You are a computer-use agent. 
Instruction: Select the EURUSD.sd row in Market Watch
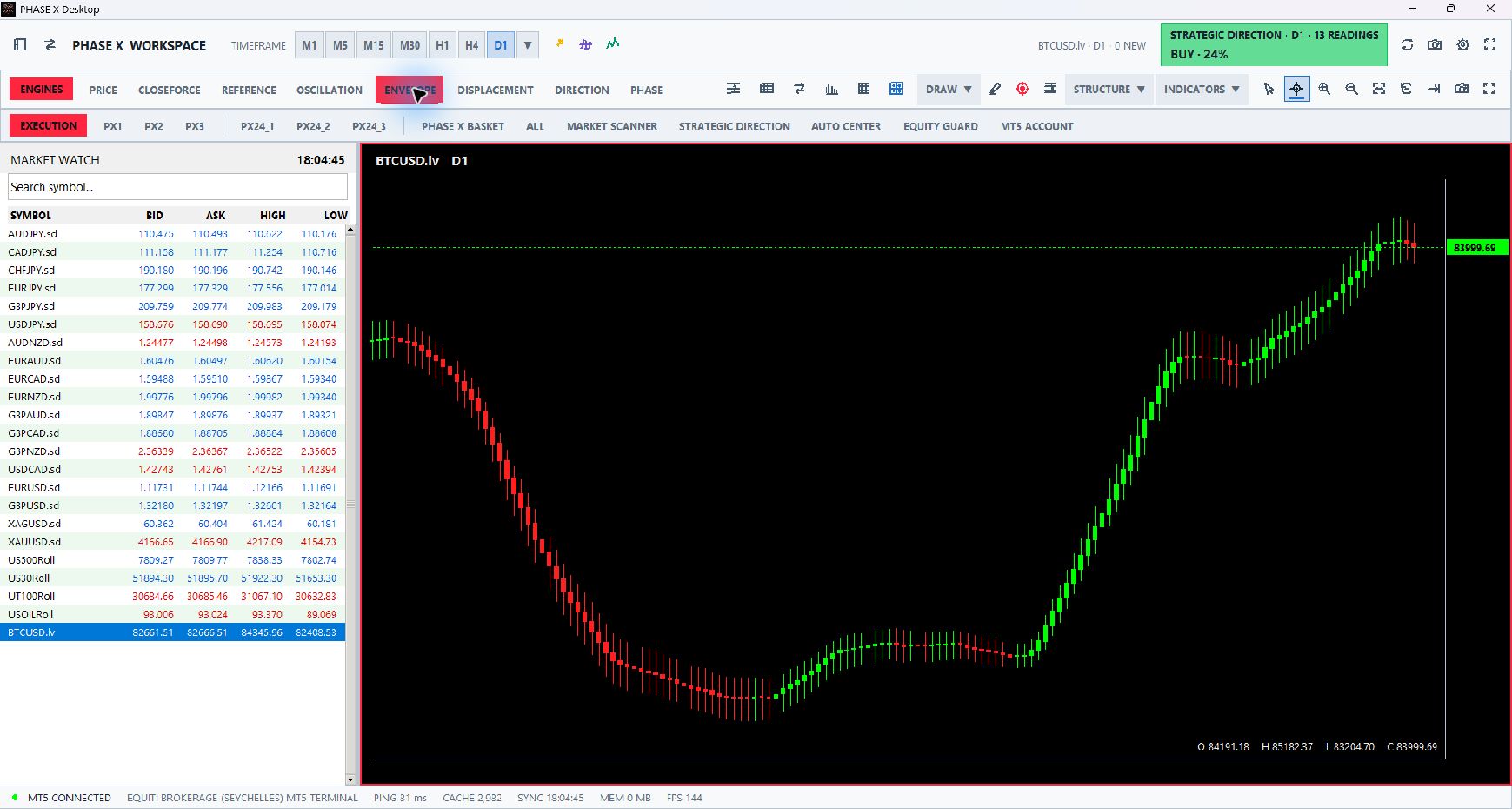tap(172, 487)
